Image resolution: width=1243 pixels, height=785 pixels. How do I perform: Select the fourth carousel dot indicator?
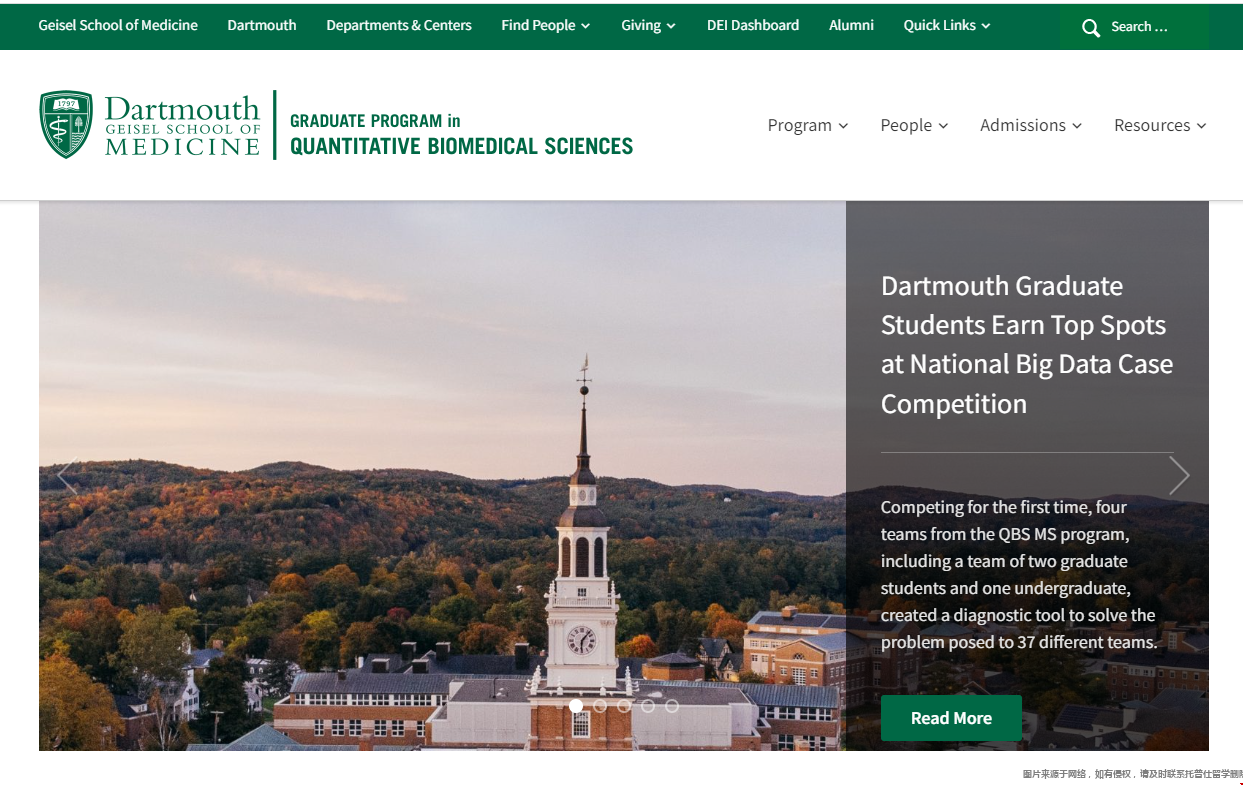(648, 706)
